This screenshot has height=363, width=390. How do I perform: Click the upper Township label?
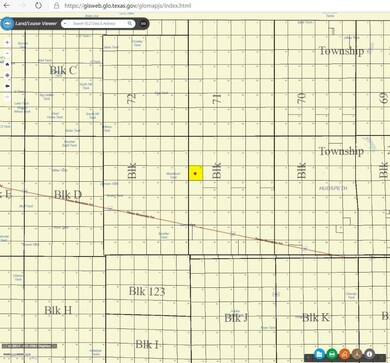tap(341, 51)
